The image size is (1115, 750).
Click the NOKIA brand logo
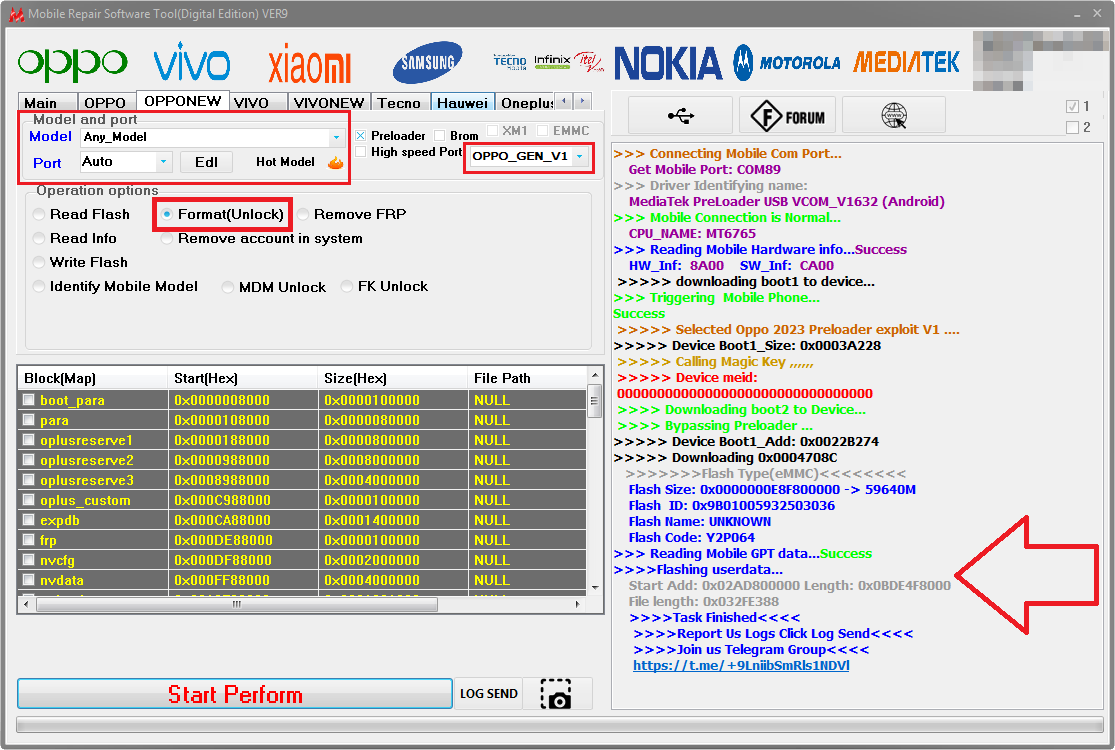tap(668, 63)
